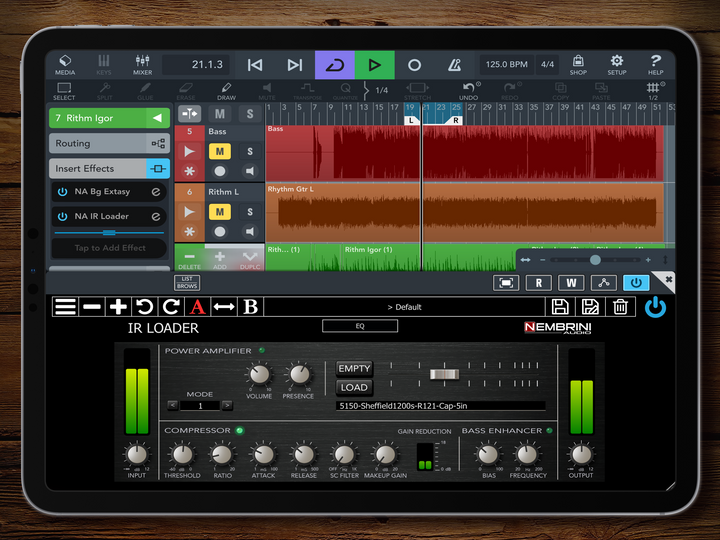Click the Undo arrow in toolbar
The width and height of the screenshot is (720, 540).
click(467, 91)
